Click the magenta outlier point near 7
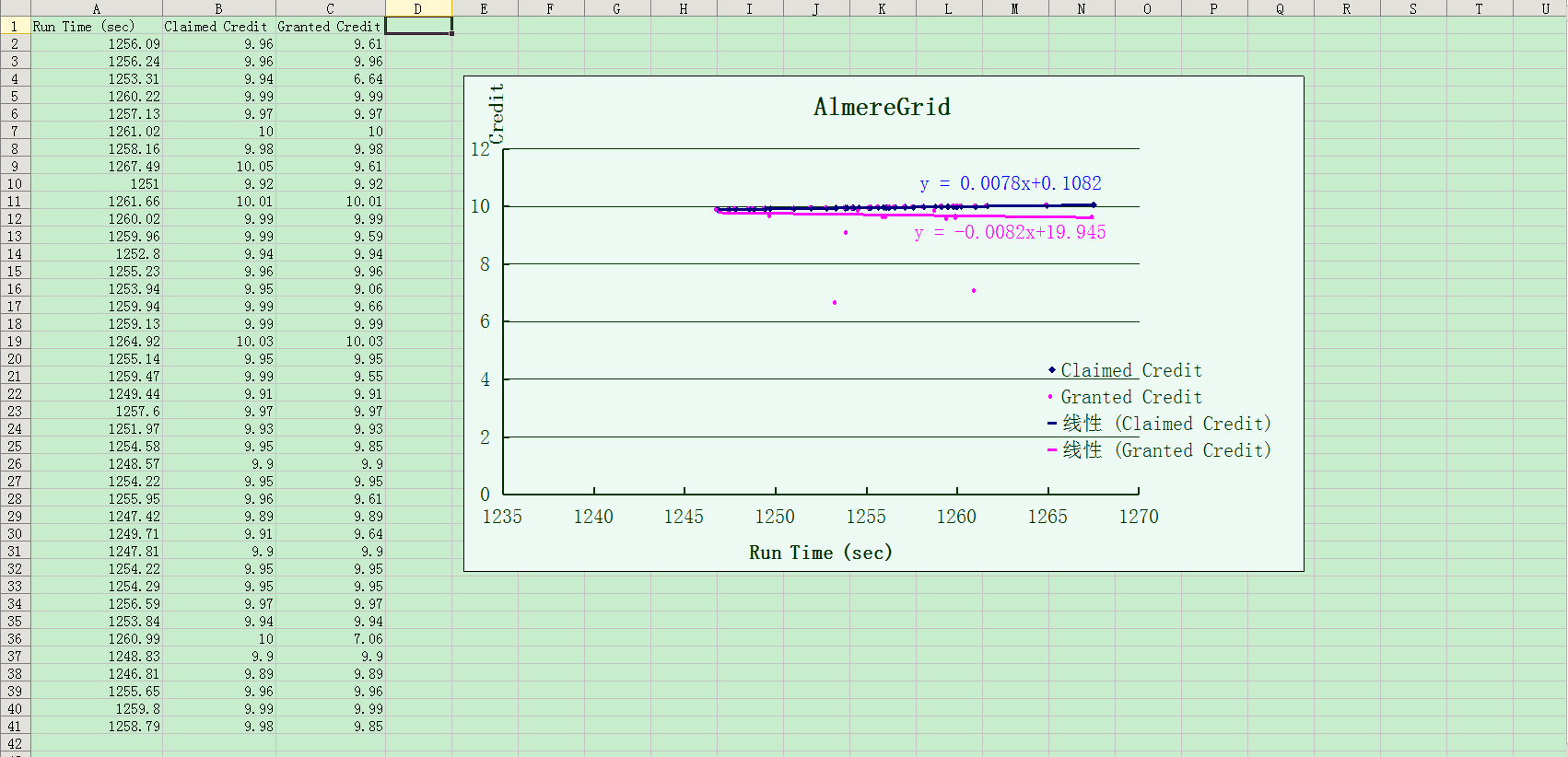 pos(974,291)
